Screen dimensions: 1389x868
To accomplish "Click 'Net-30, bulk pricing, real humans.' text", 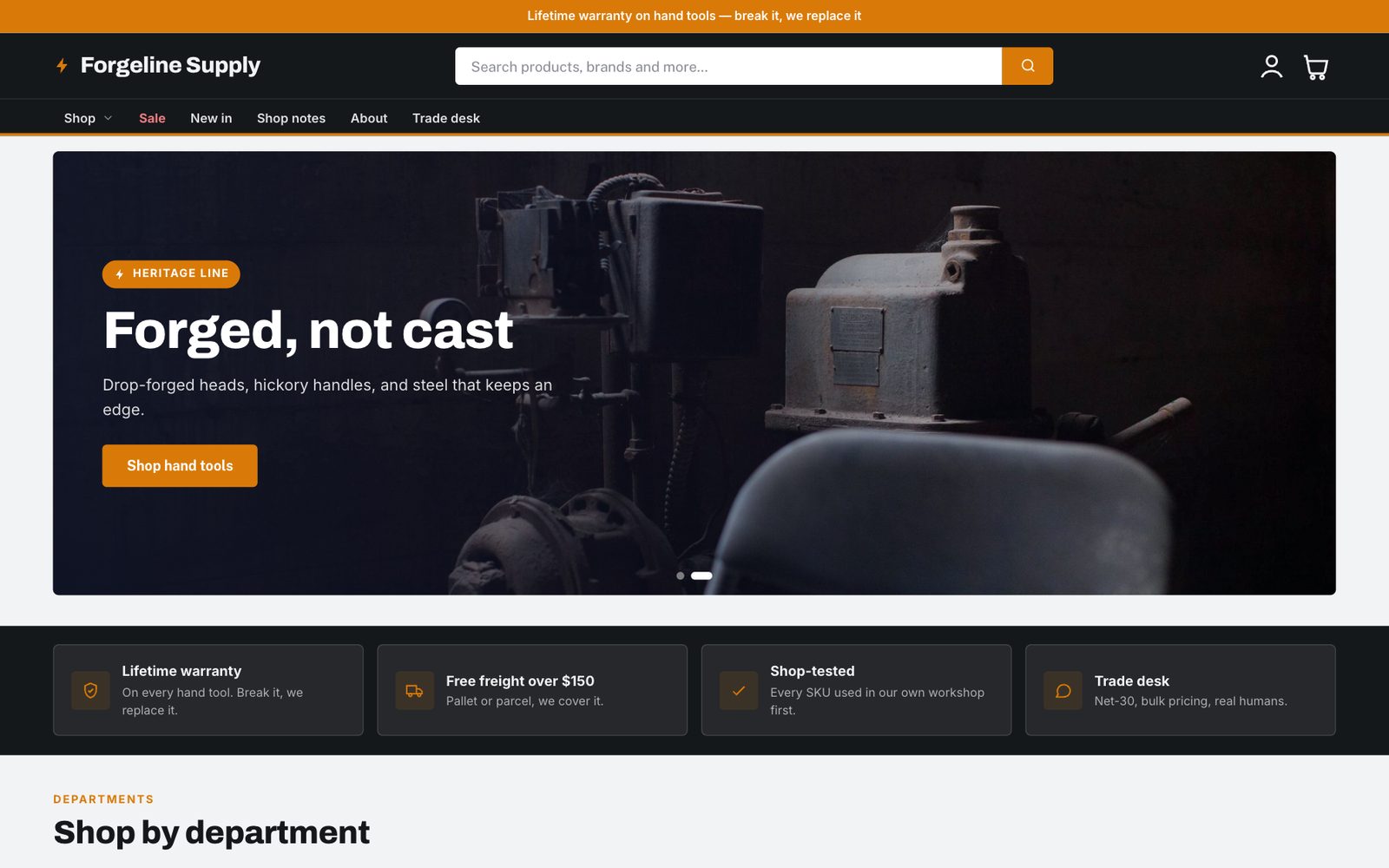I will click(x=1191, y=701).
